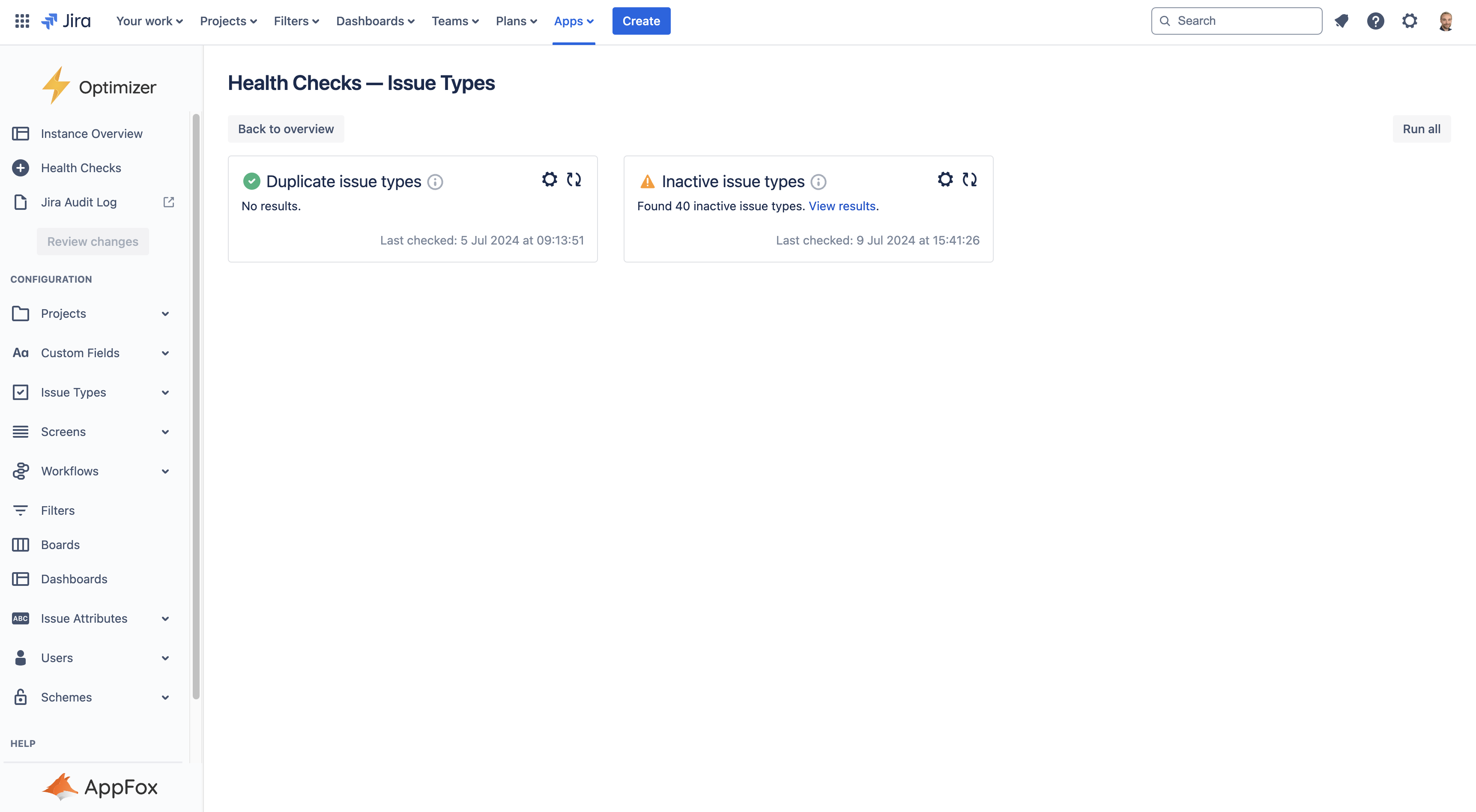Open settings for Duplicate issue types check
The image size is (1476, 812).
pyautogui.click(x=549, y=179)
